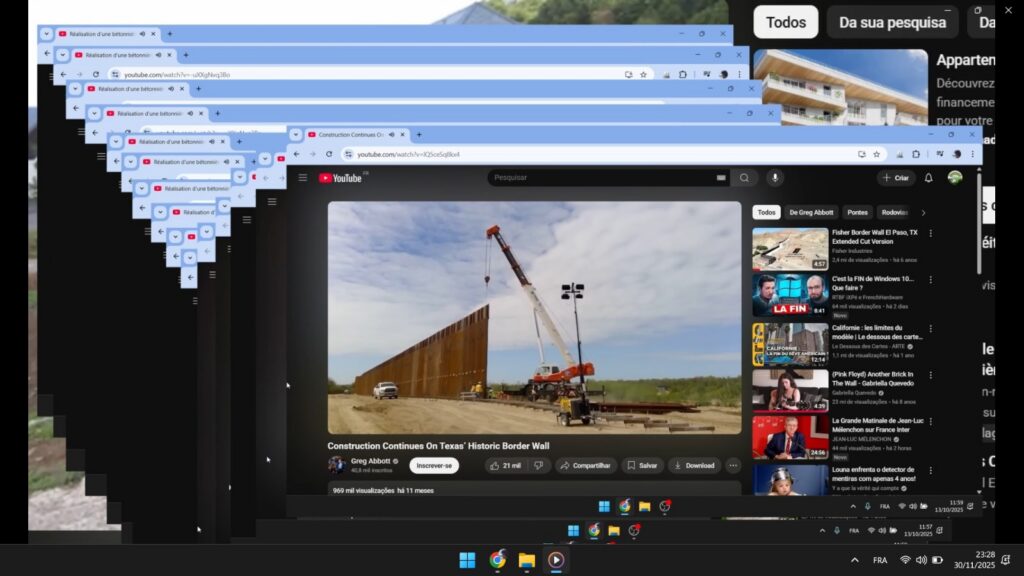The image size is (1024, 576).
Task: Click the magnifier search button
Action: [743, 178]
